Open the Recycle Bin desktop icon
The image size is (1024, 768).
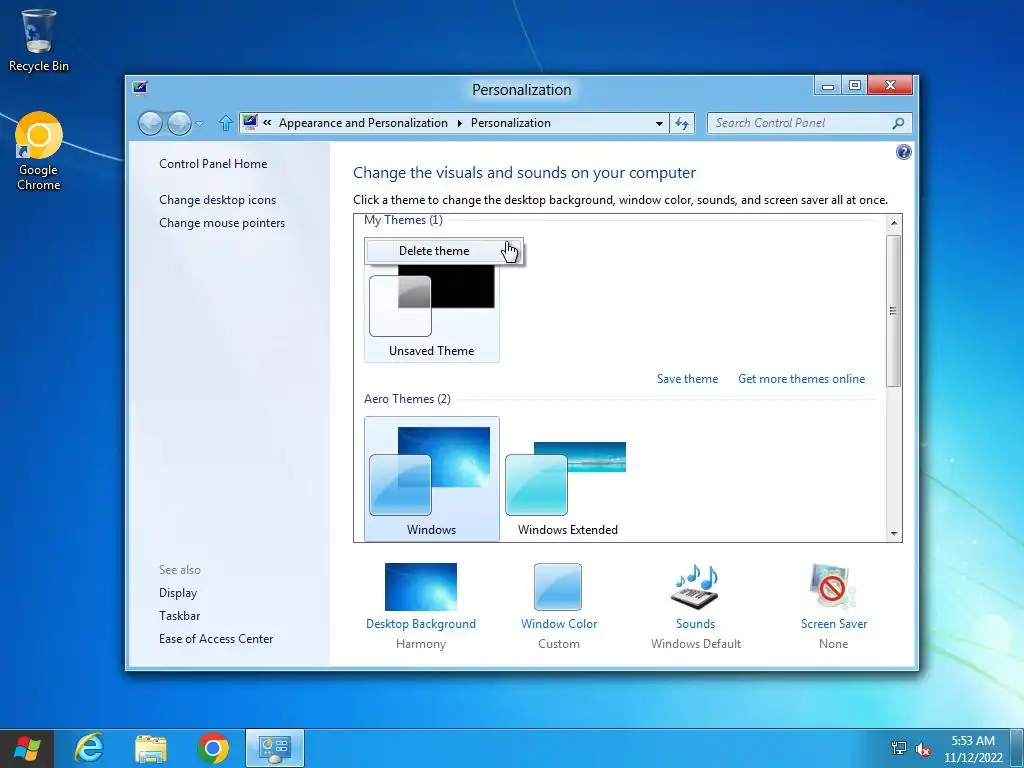(39, 40)
